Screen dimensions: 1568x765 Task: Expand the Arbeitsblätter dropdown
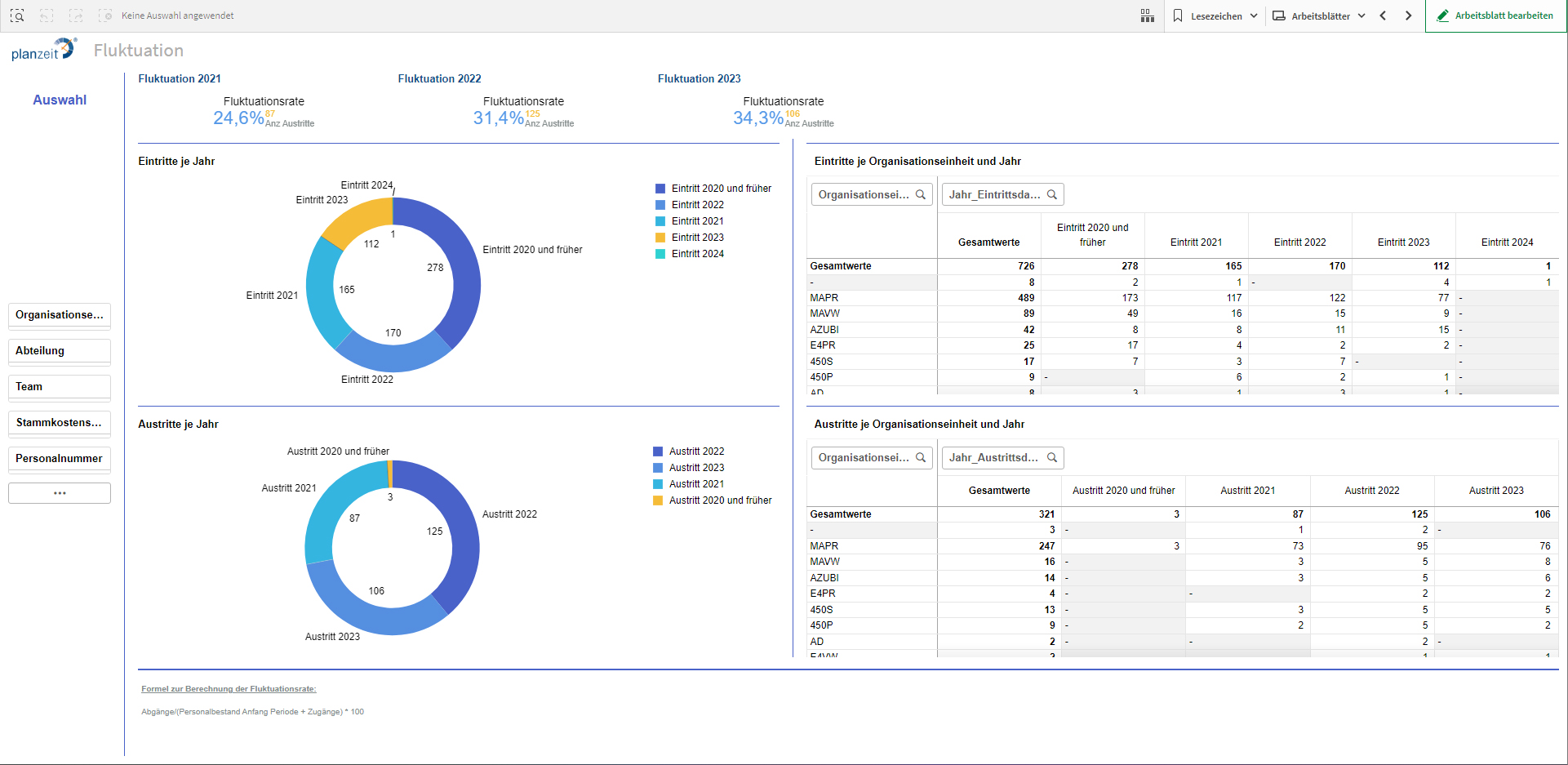click(x=1319, y=16)
